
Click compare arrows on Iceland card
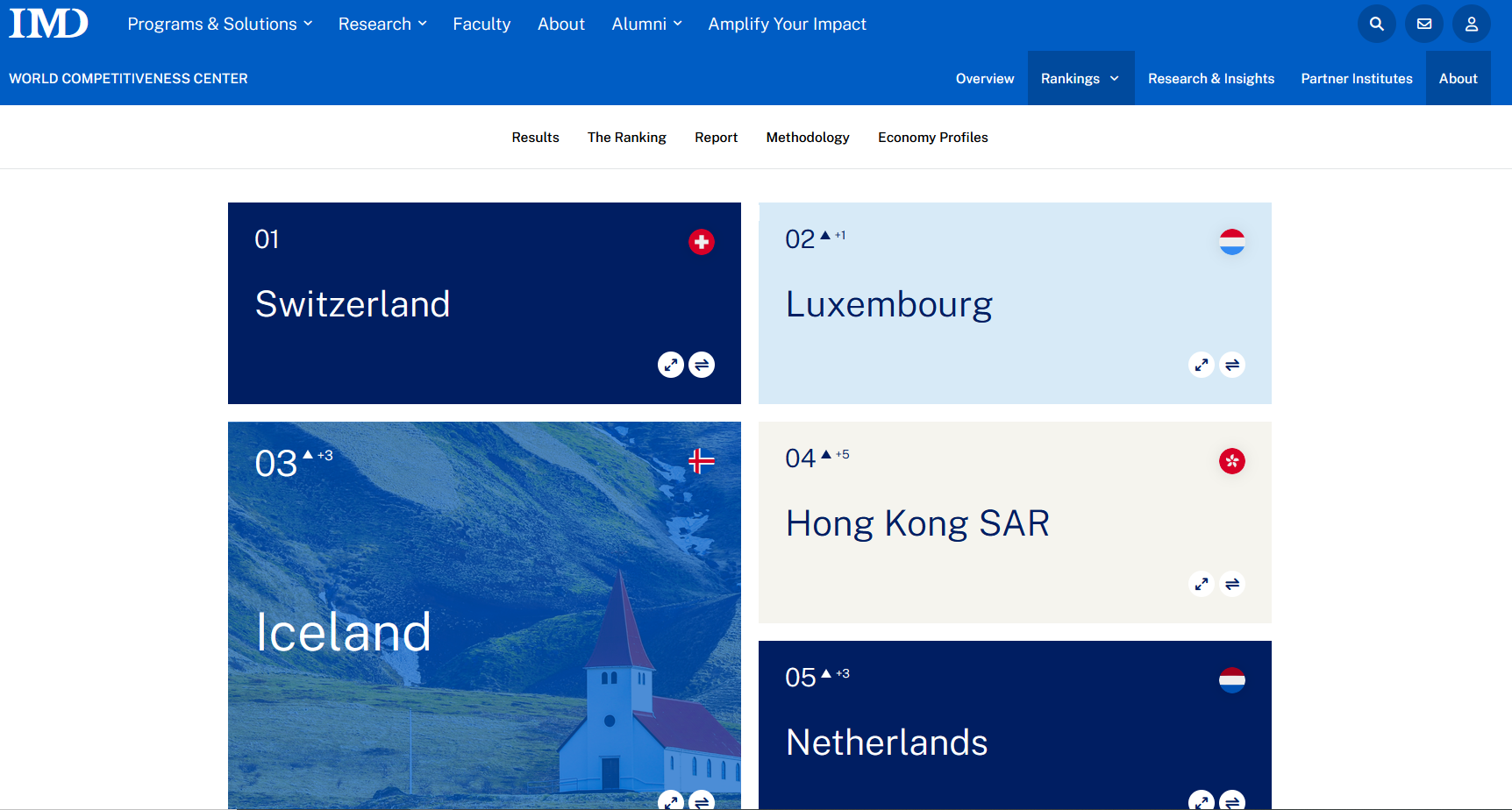click(702, 801)
